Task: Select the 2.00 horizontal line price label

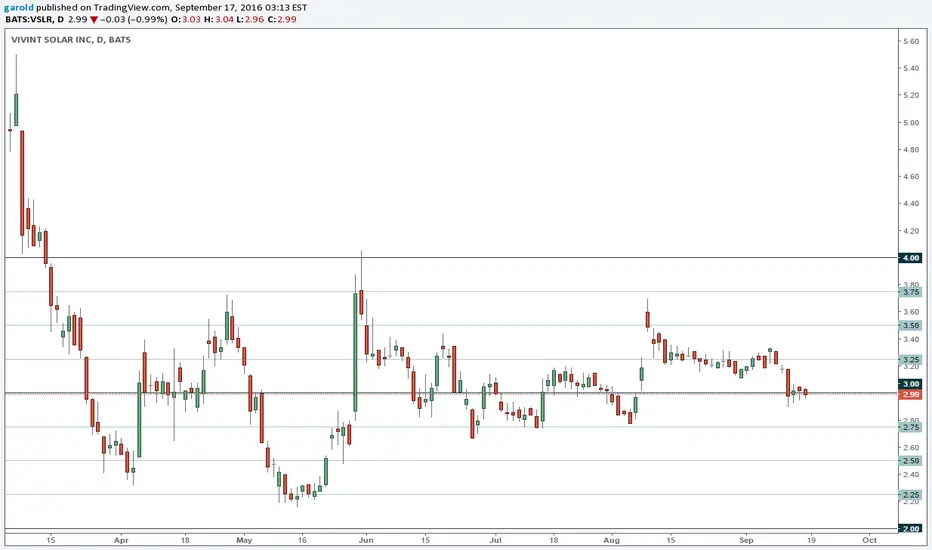Action: click(911, 529)
